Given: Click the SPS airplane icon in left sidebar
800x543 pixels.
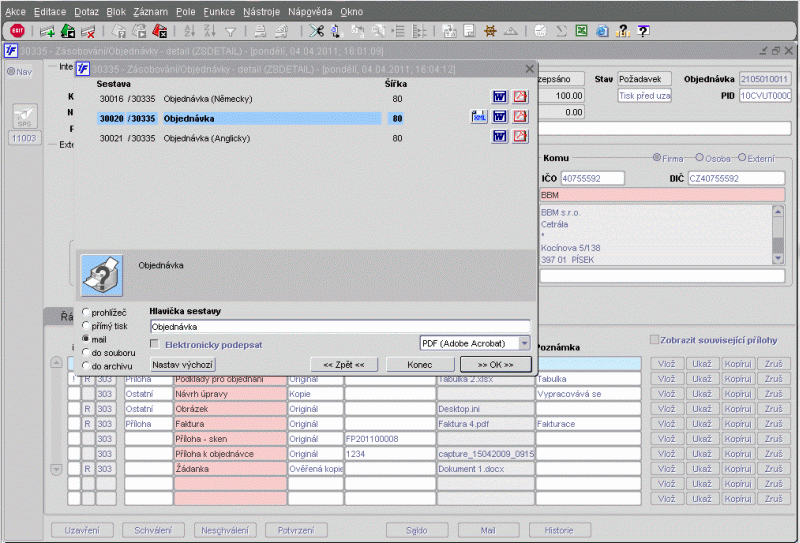Looking at the screenshot, I should (24, 117).
